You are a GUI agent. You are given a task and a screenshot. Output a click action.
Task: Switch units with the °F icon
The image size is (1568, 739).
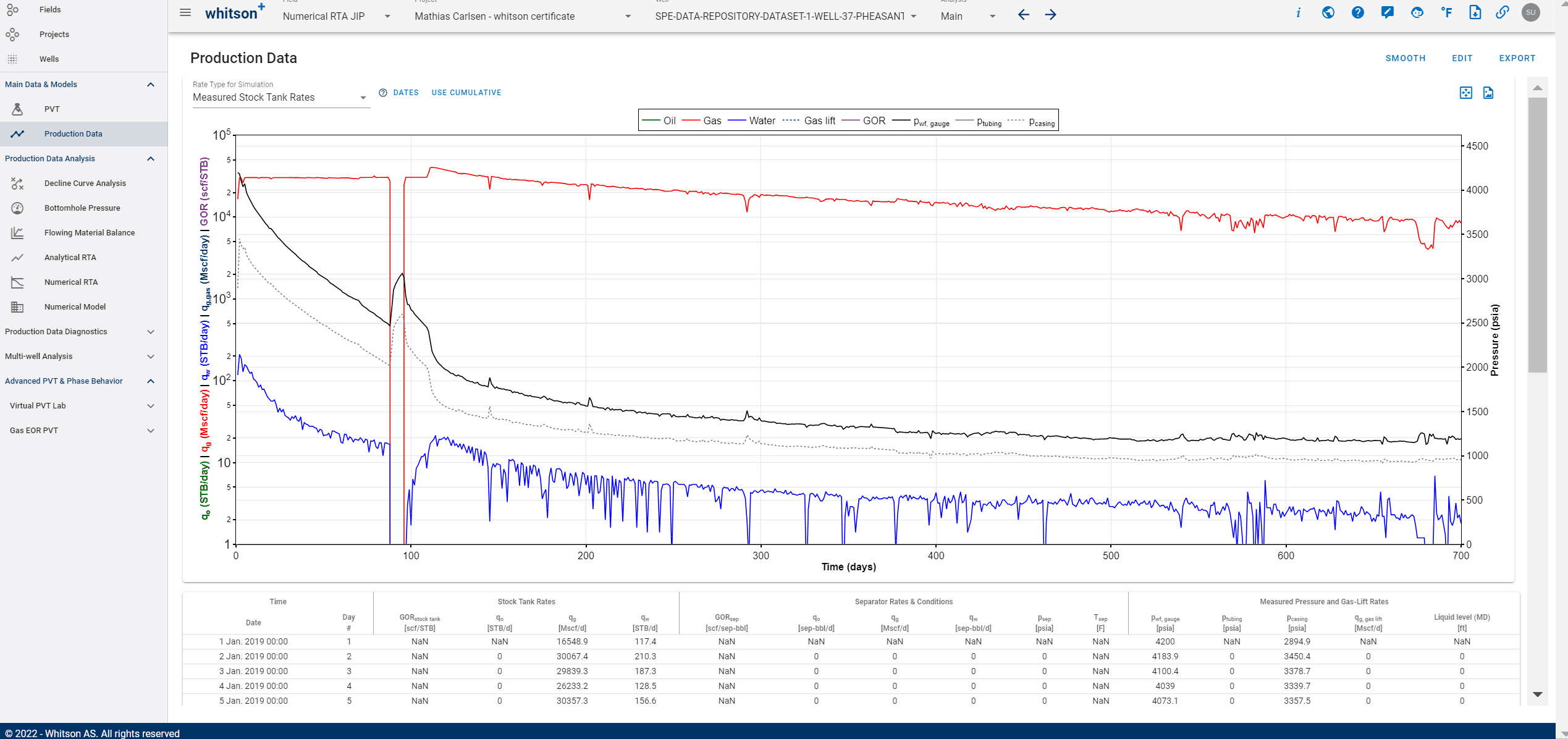(x=1446, y=13)
